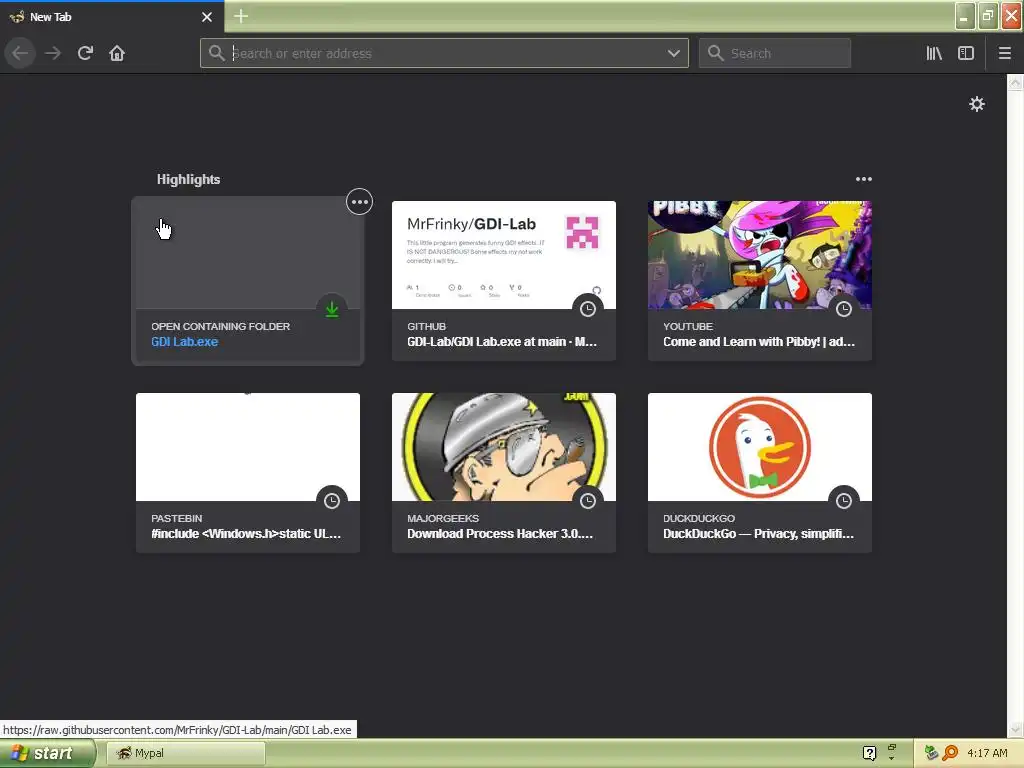
Task: Switch to Mypal taskbar button
Action: pyautogui.click(x=185, y=753)
